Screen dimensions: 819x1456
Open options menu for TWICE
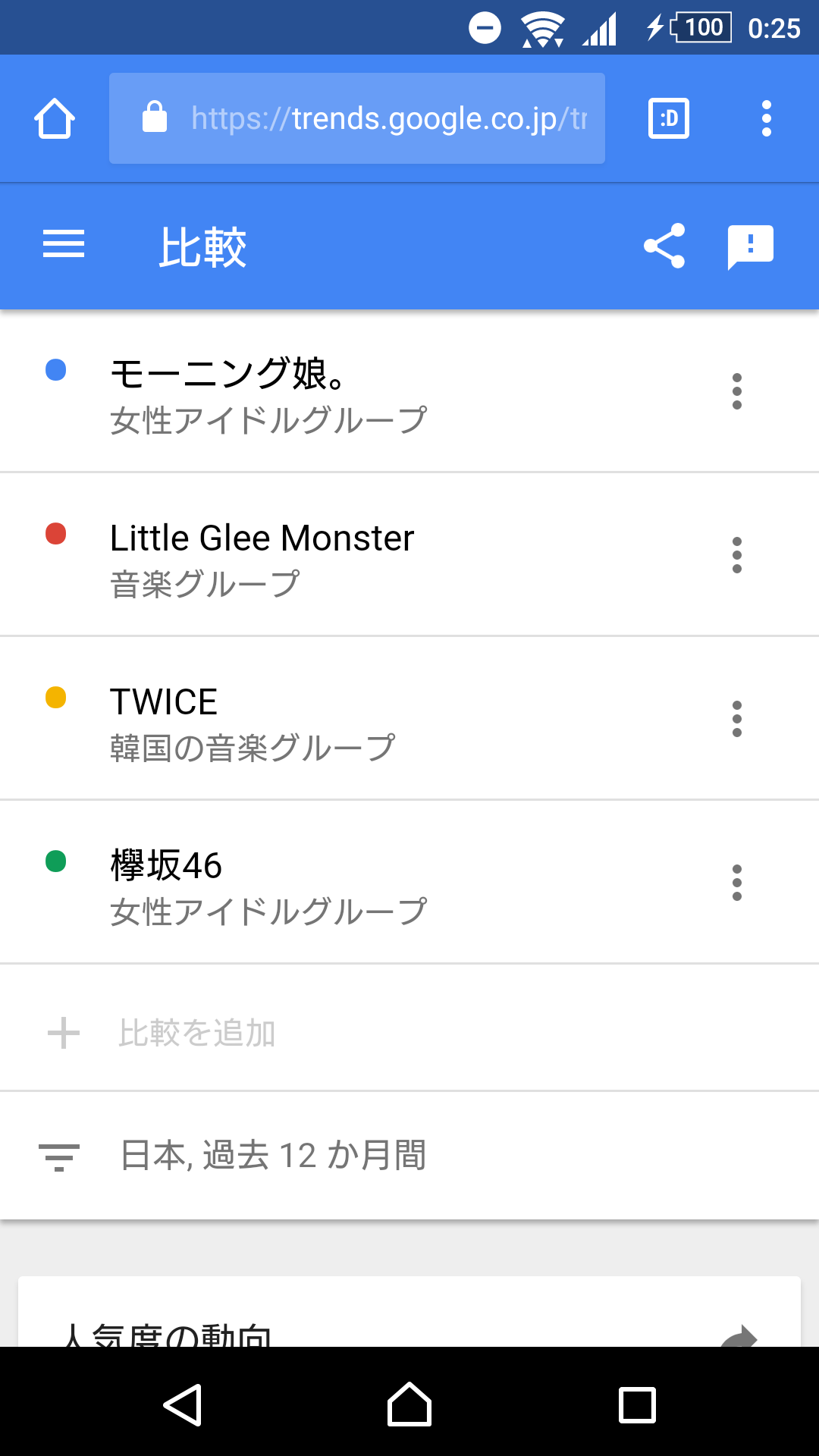coord(737,719)
